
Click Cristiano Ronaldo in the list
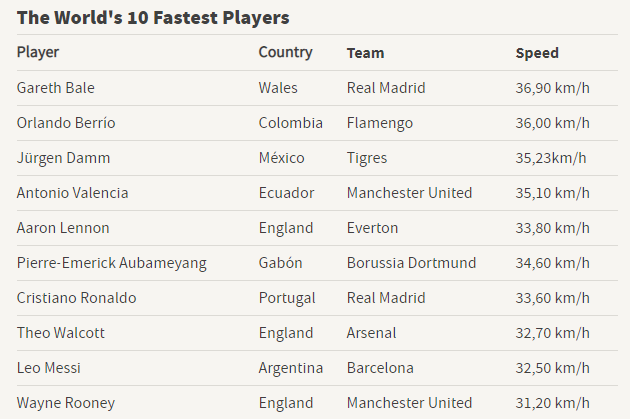[76, 298]
